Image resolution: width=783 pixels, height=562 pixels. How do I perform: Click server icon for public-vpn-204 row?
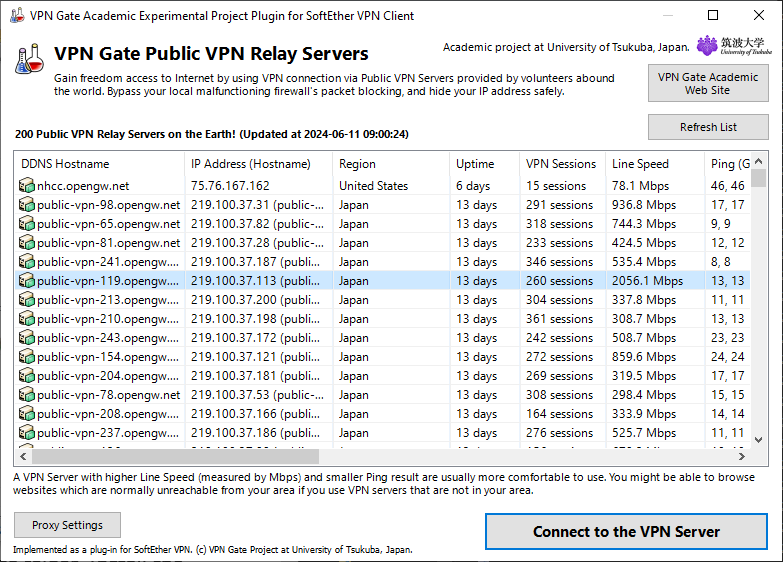[26, 376]
